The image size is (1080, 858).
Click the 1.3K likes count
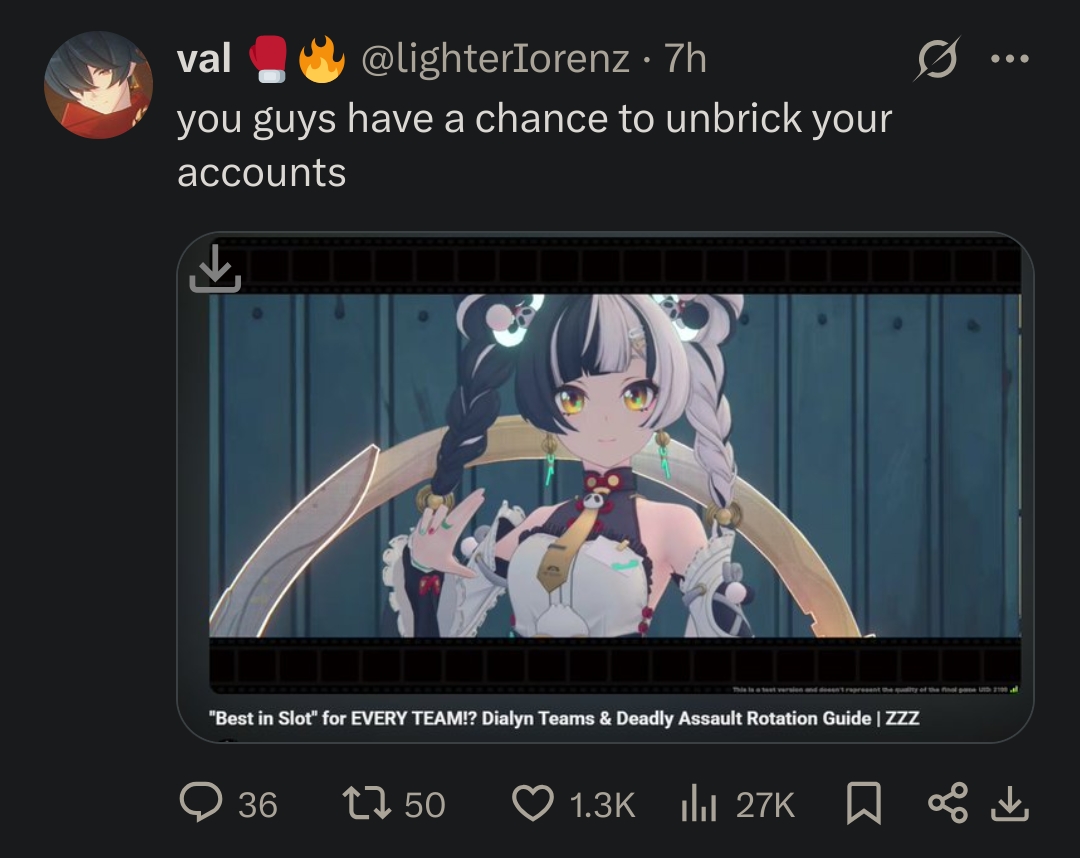pos(602,804)
